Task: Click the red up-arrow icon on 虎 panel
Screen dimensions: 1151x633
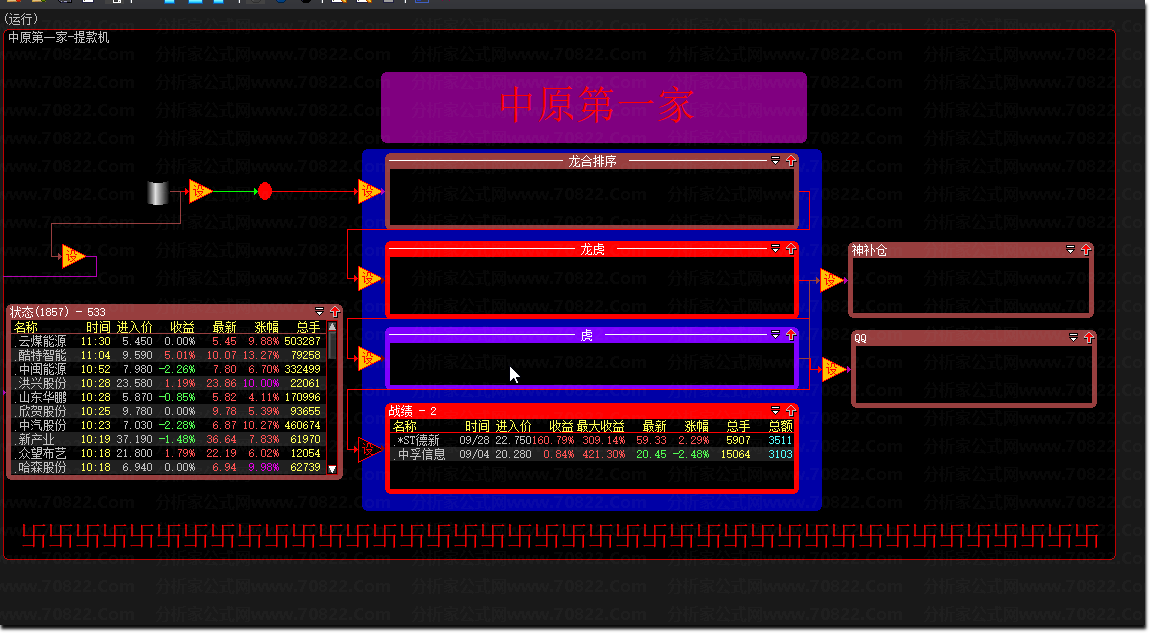Action: click(791, 335)
